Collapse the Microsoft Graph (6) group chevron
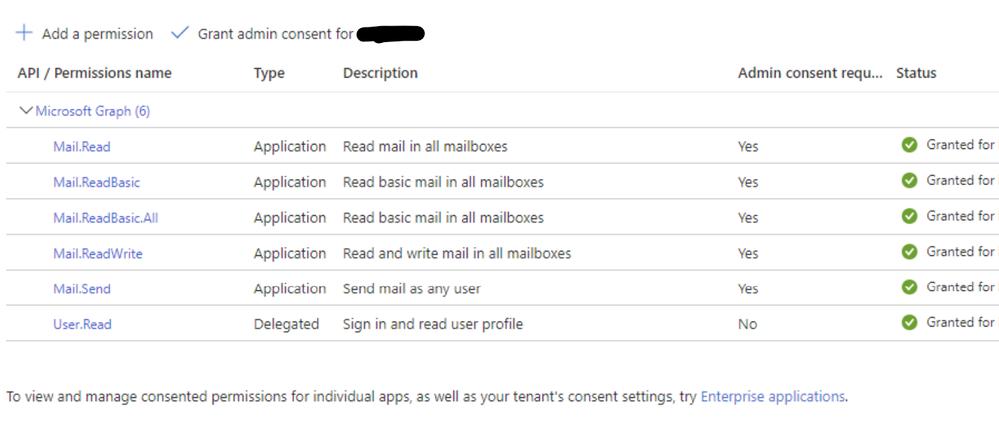The height and width of the screenshot is (431, 999). (26, 111)
